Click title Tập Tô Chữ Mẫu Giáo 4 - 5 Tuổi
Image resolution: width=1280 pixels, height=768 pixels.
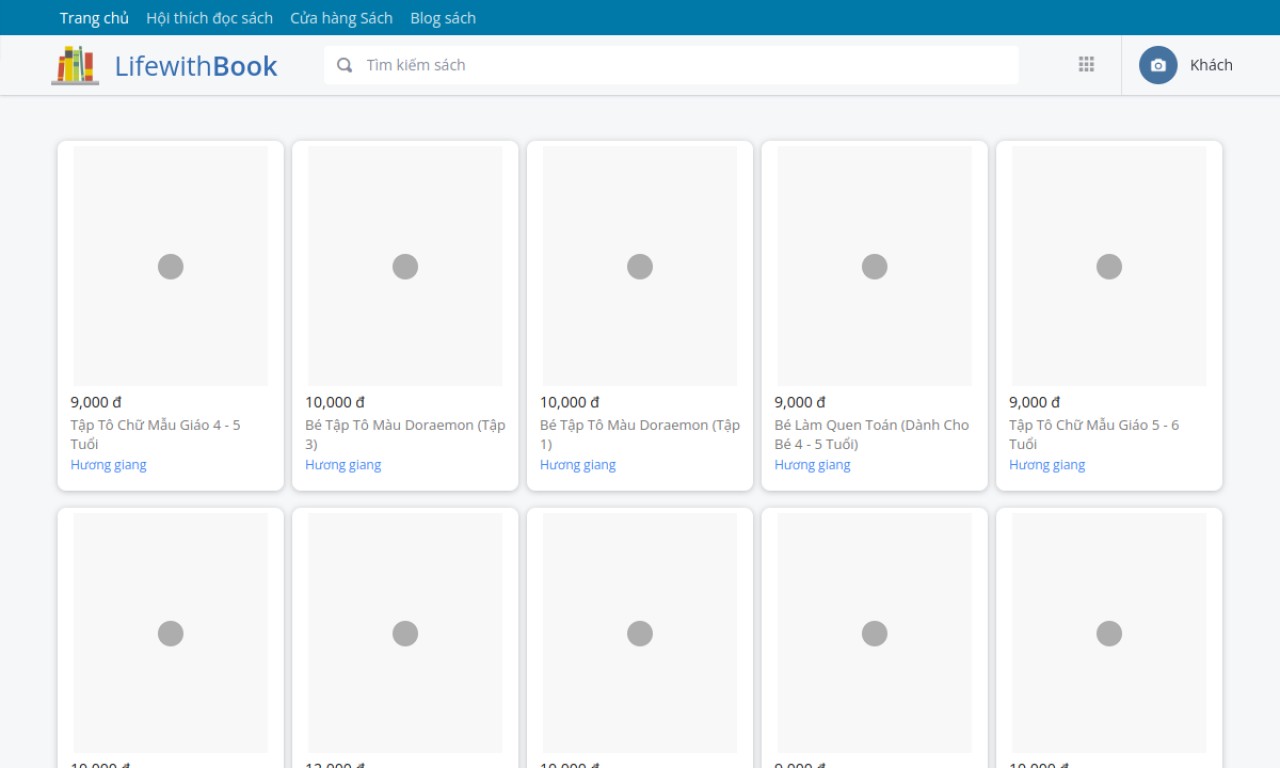coord(155,434)
